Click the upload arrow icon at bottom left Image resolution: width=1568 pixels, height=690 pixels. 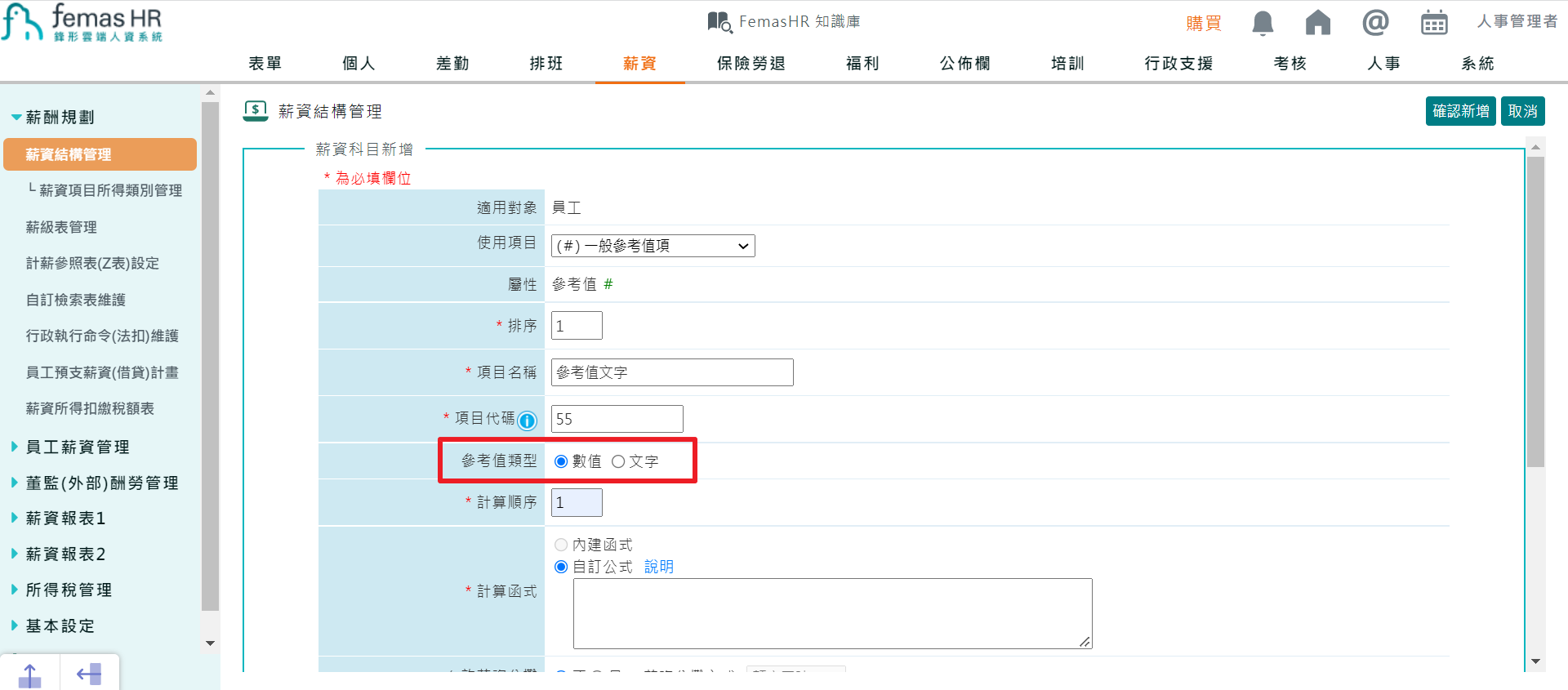pos(30,675)
